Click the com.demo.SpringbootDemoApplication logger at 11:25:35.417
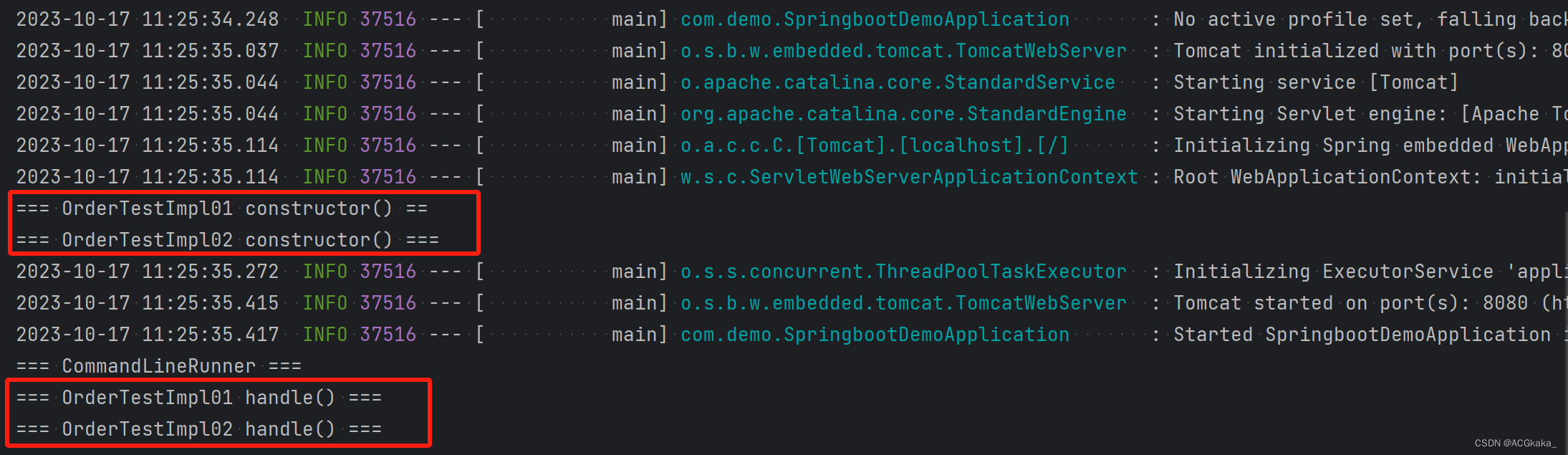The height and width of the screenshot is (455, 1568). [875, 335]
